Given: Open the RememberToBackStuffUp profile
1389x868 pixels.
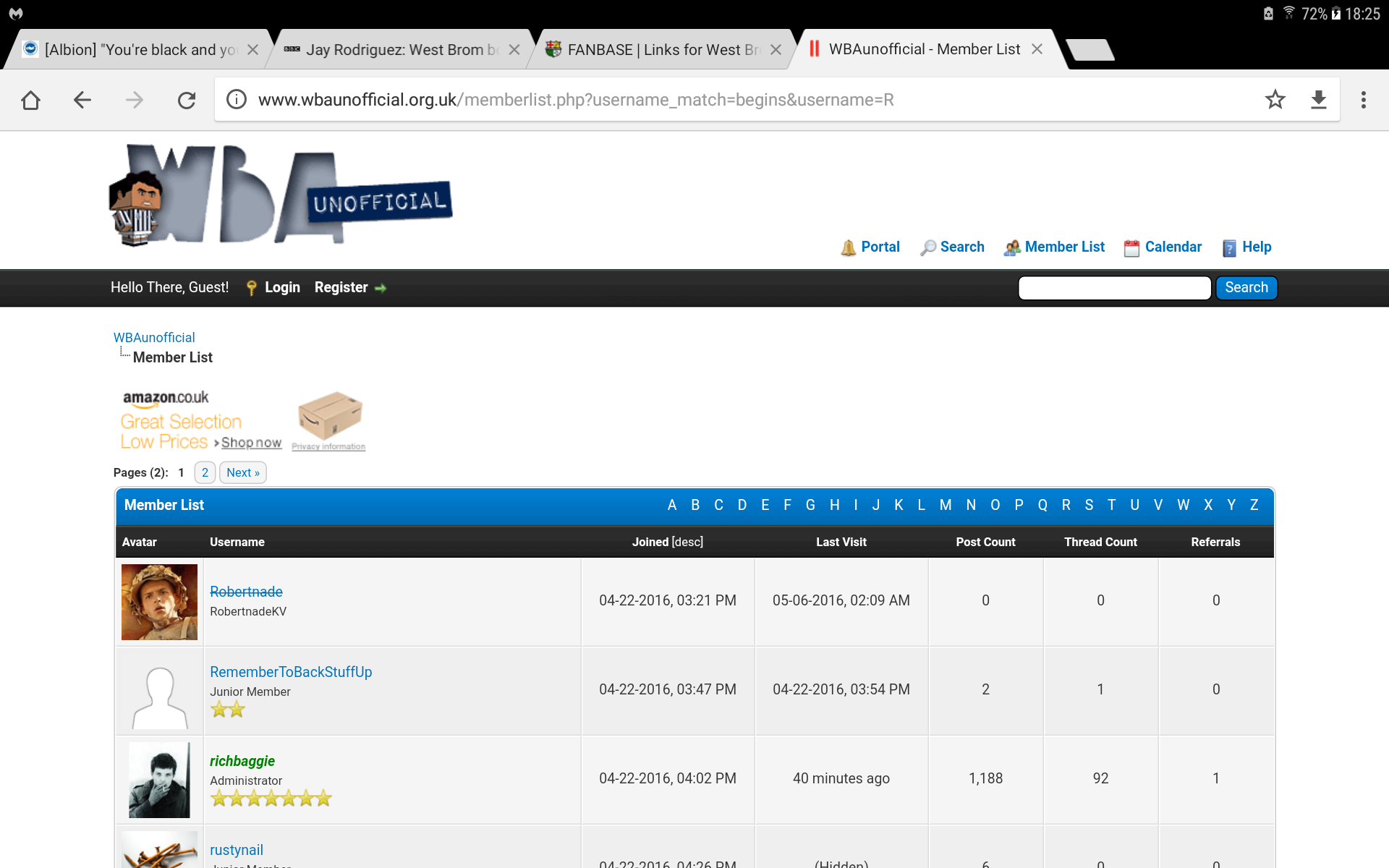Looking at the screenshot, I should [291, 672].
